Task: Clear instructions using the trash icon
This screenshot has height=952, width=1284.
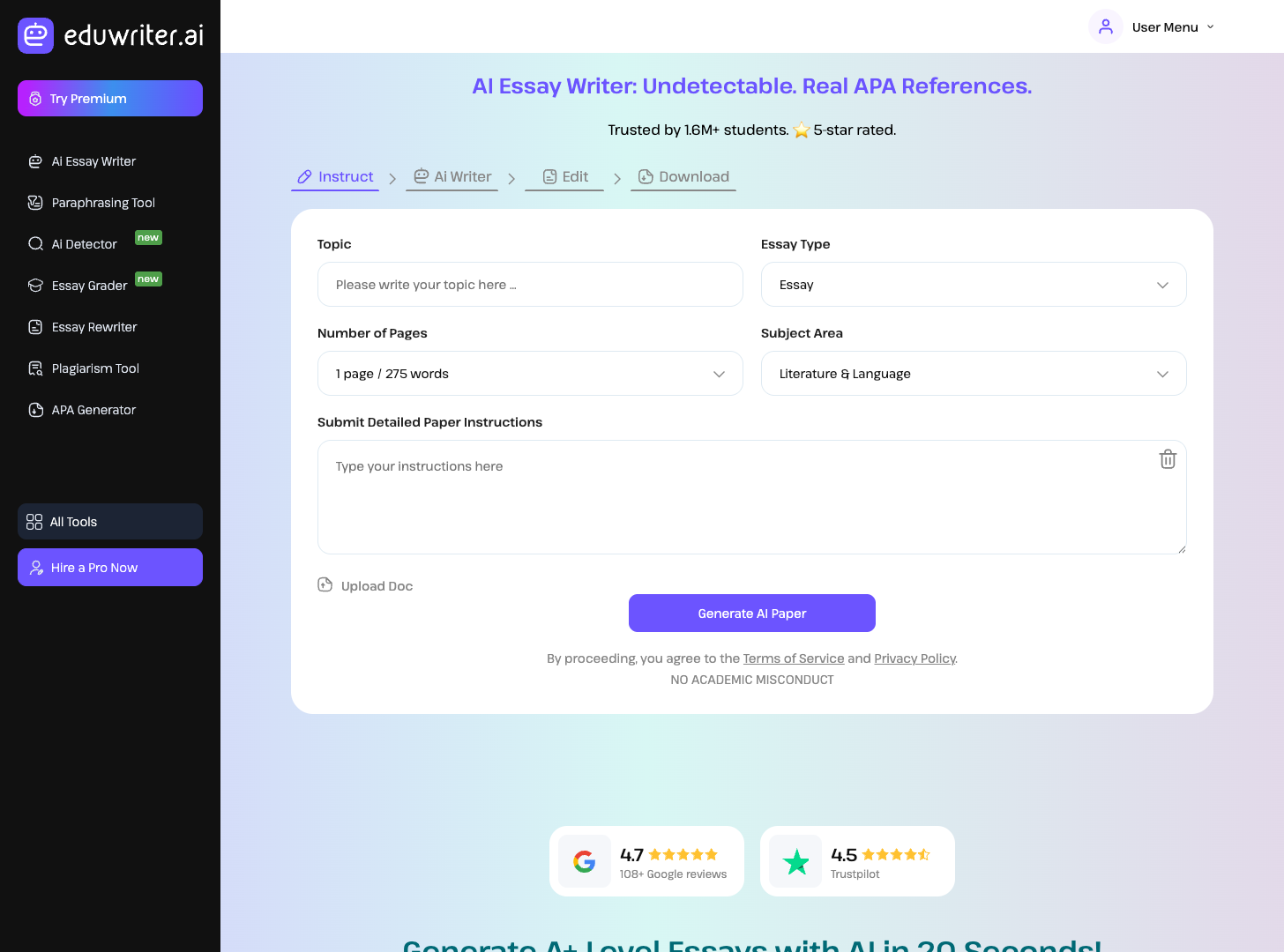Action: [x=1168, y=459]
